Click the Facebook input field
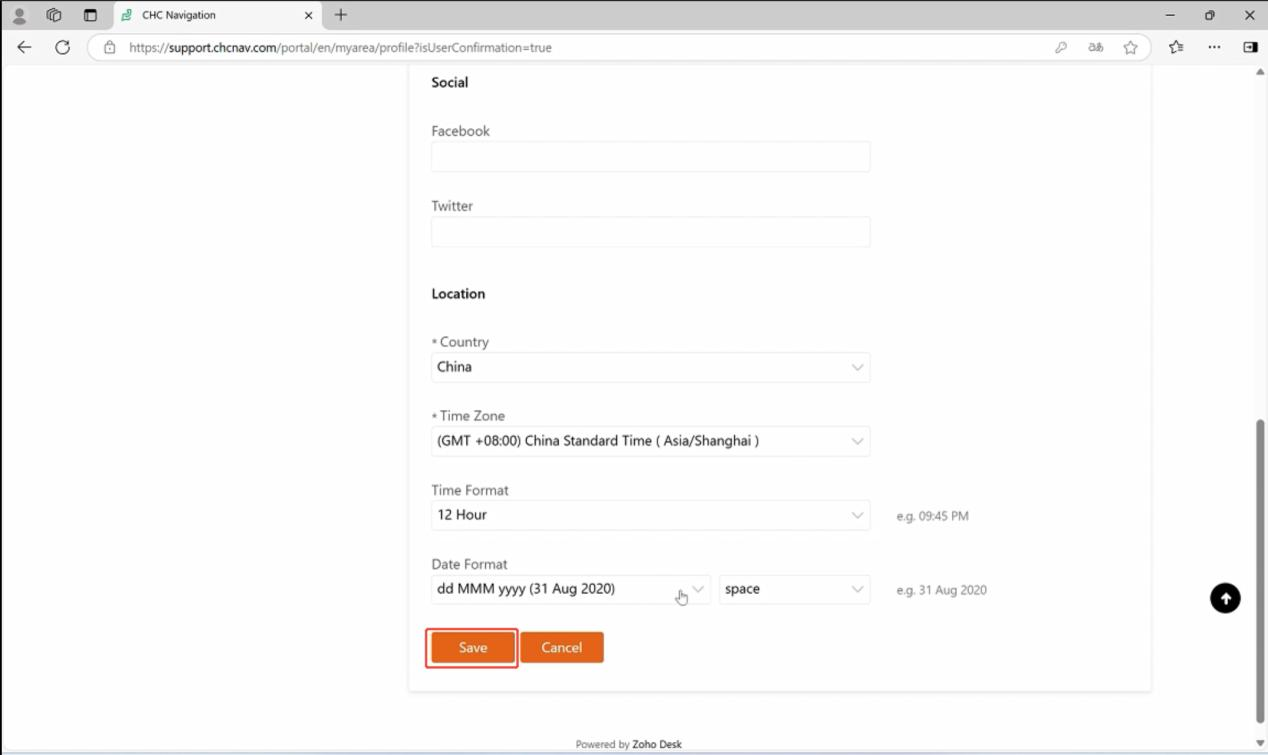Image resolution: width=1268 pixels, height=755 pixels. coord(651,157)
